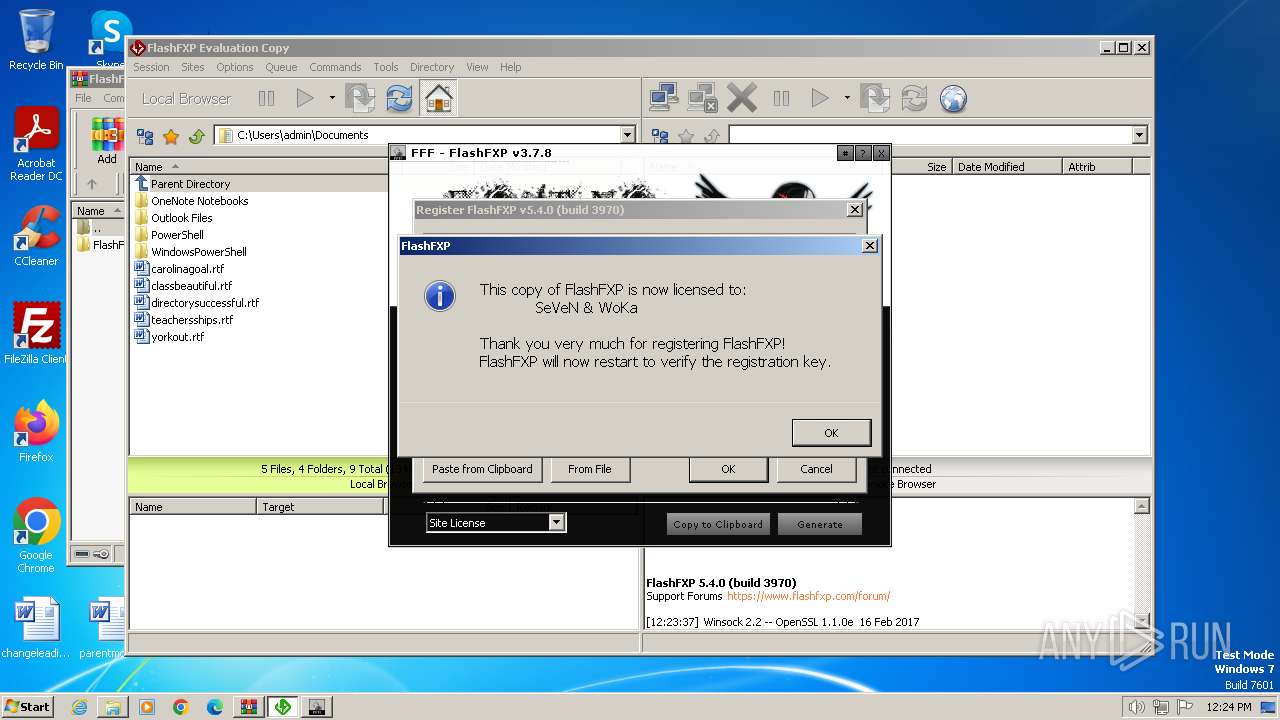Open FileZilla Client desktop icon
The image size is (1280, 720).
(x=36, y=334)
